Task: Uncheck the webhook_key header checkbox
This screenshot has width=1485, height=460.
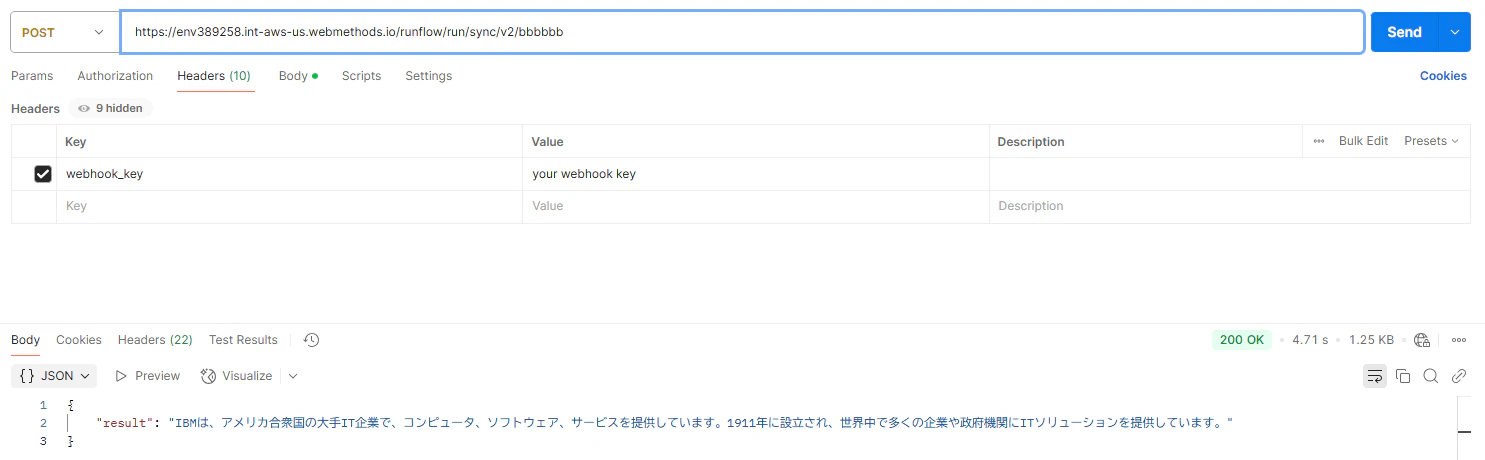Action: pos(43,174)
